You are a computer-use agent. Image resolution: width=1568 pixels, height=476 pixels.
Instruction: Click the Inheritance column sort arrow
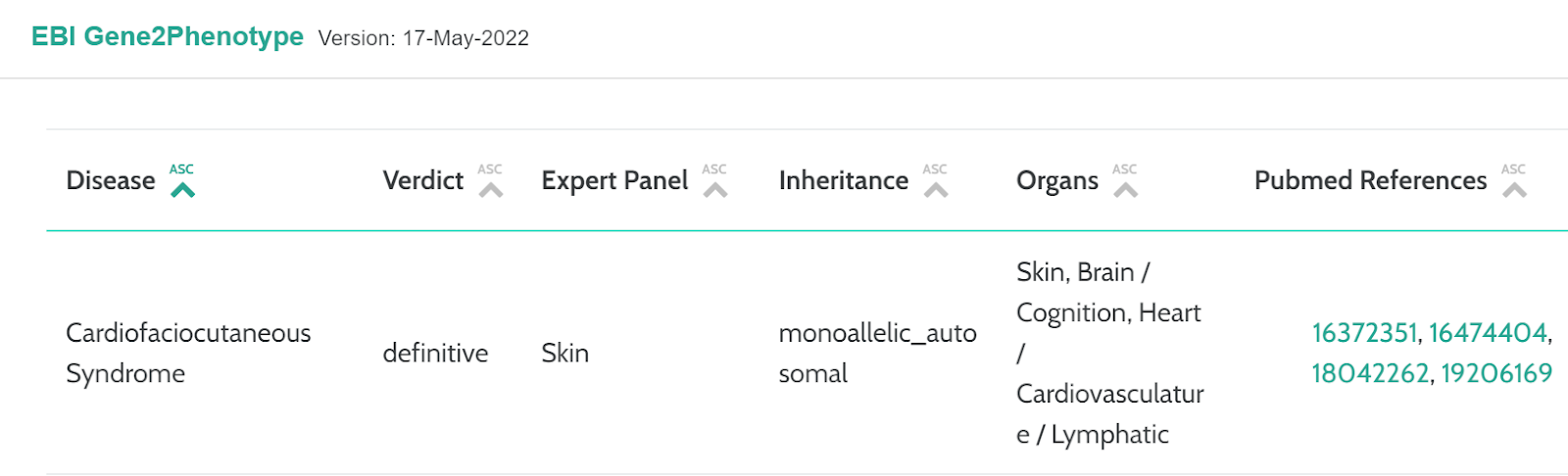[x=936, y=181]
